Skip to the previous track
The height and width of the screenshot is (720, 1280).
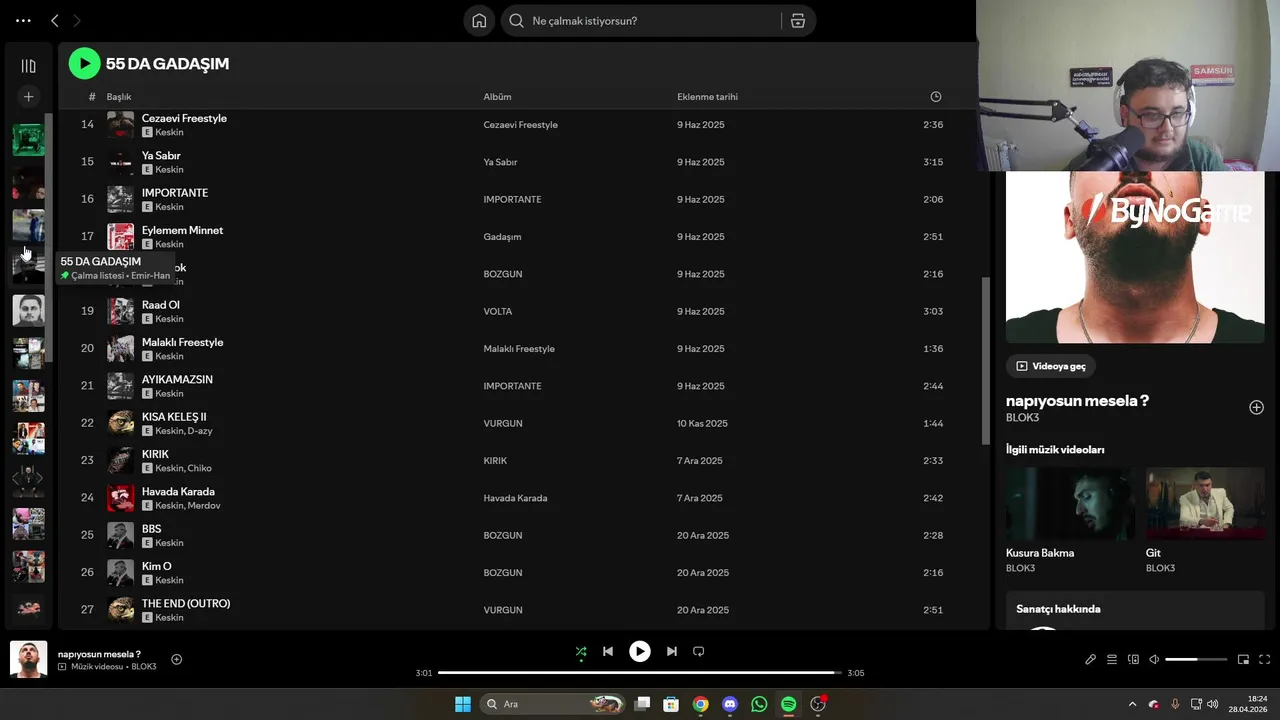608,651
